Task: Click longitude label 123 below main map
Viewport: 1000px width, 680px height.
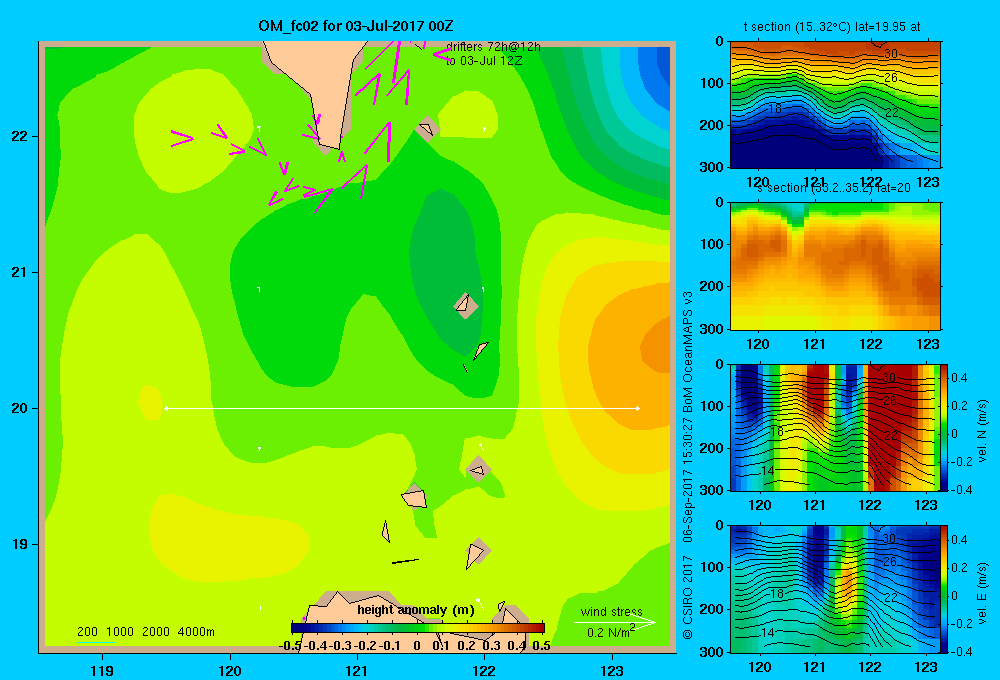Action: coord(612,670)
